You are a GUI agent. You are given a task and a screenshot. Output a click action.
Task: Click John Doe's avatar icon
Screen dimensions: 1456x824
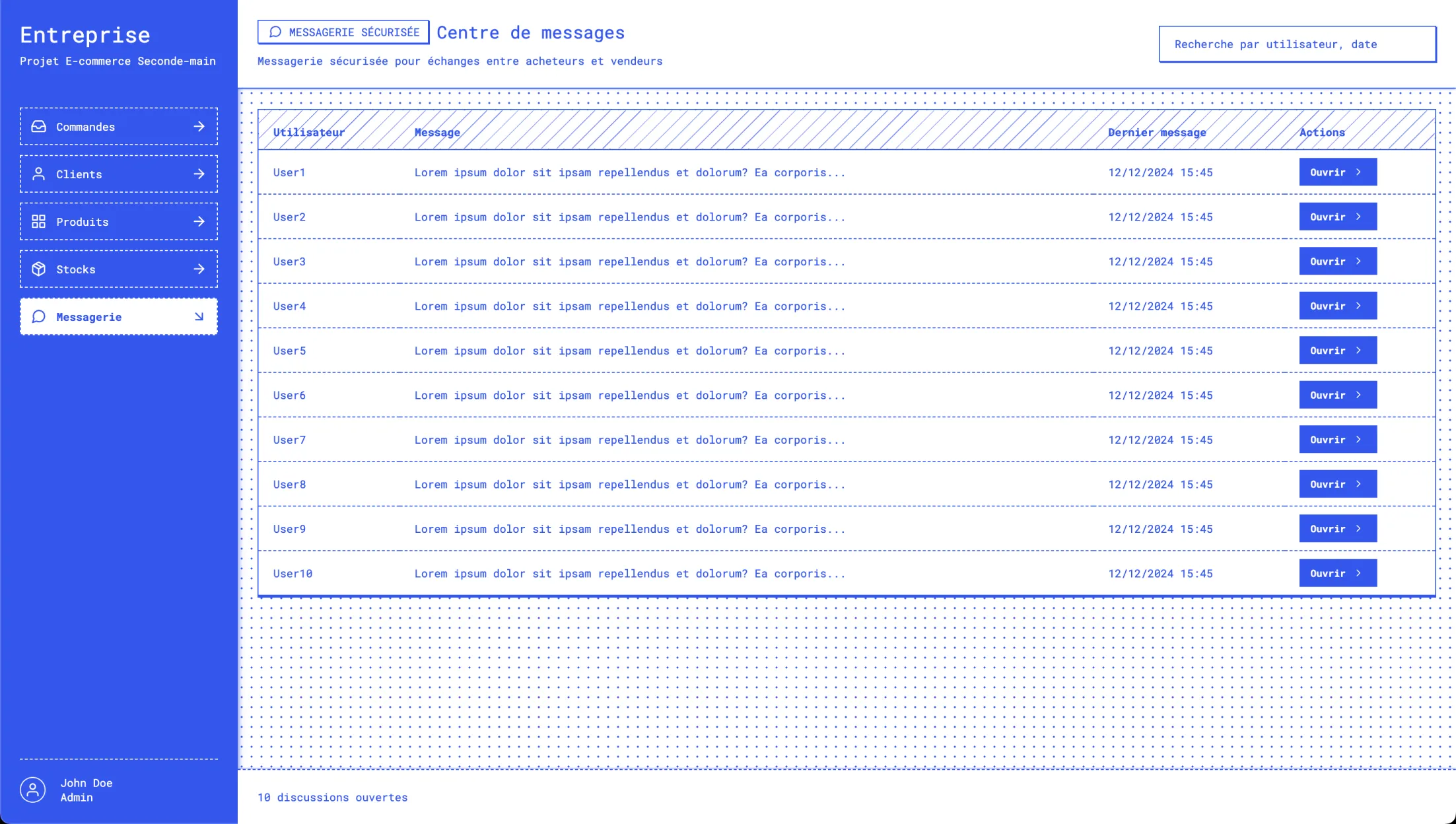pos(32,790)
